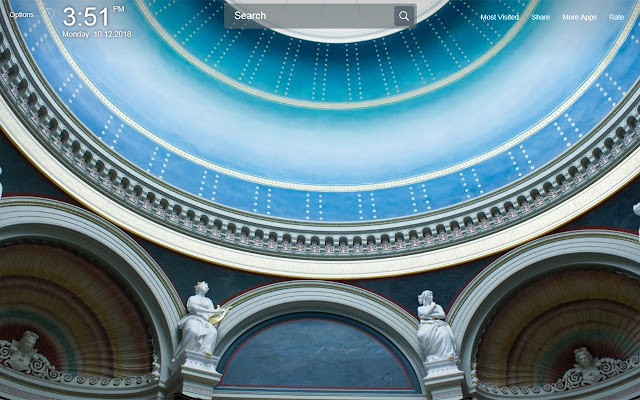This screenshot has width=640, height=400.
Task: Open More Apps
Action: 579,17
